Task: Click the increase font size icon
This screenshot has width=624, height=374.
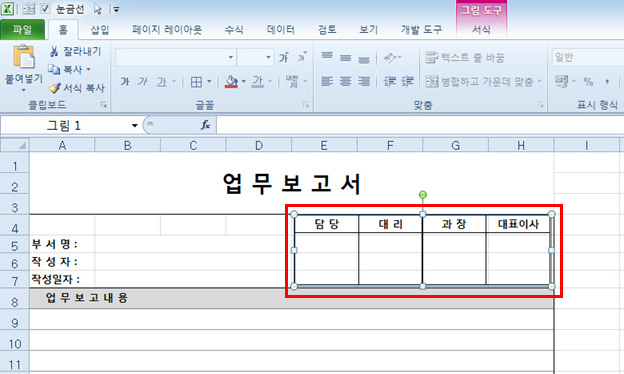Action: (x=284, y=58)
